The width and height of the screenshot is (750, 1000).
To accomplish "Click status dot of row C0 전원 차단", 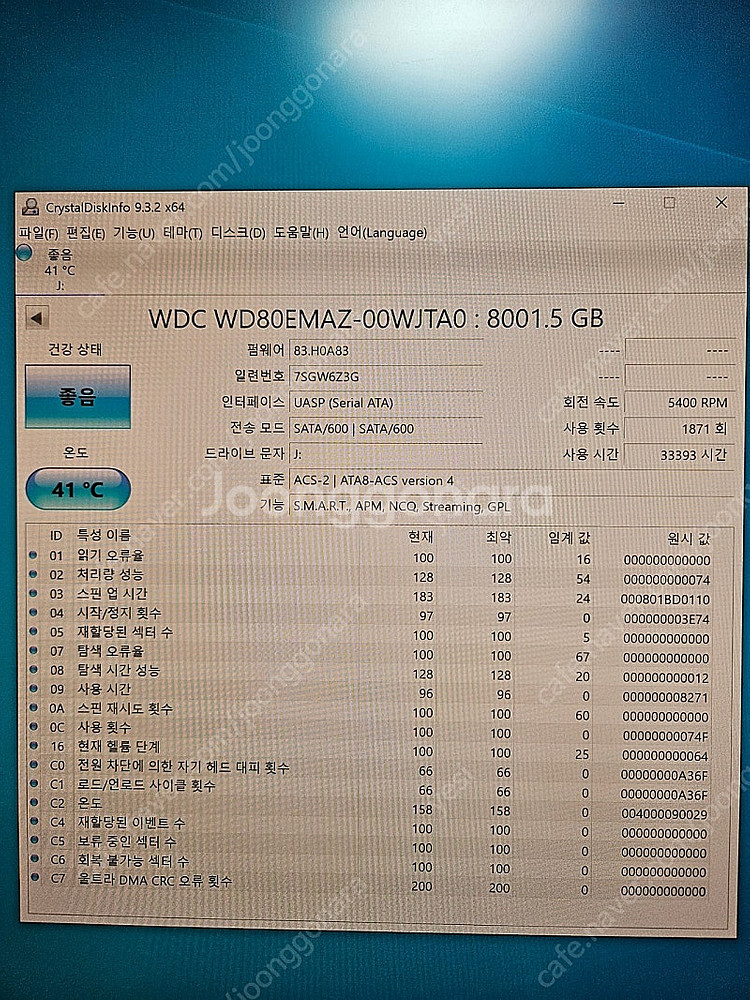I will click(x=34, y=765).
